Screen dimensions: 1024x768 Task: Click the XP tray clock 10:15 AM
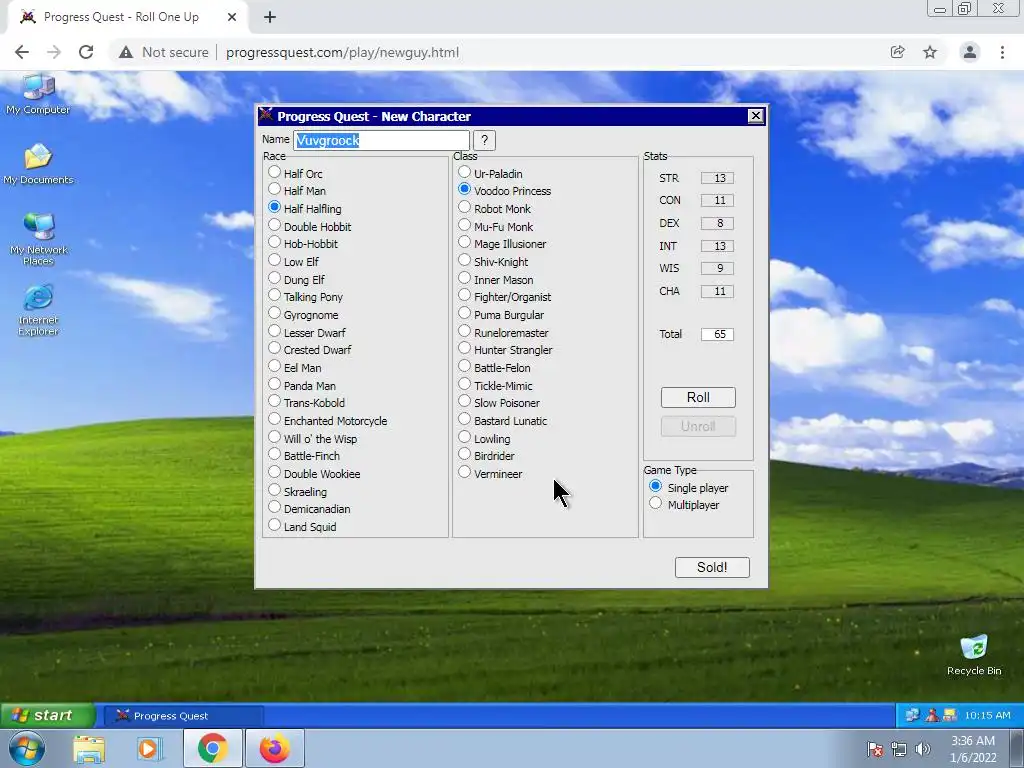pyautogui.click(x=987, y=715)
